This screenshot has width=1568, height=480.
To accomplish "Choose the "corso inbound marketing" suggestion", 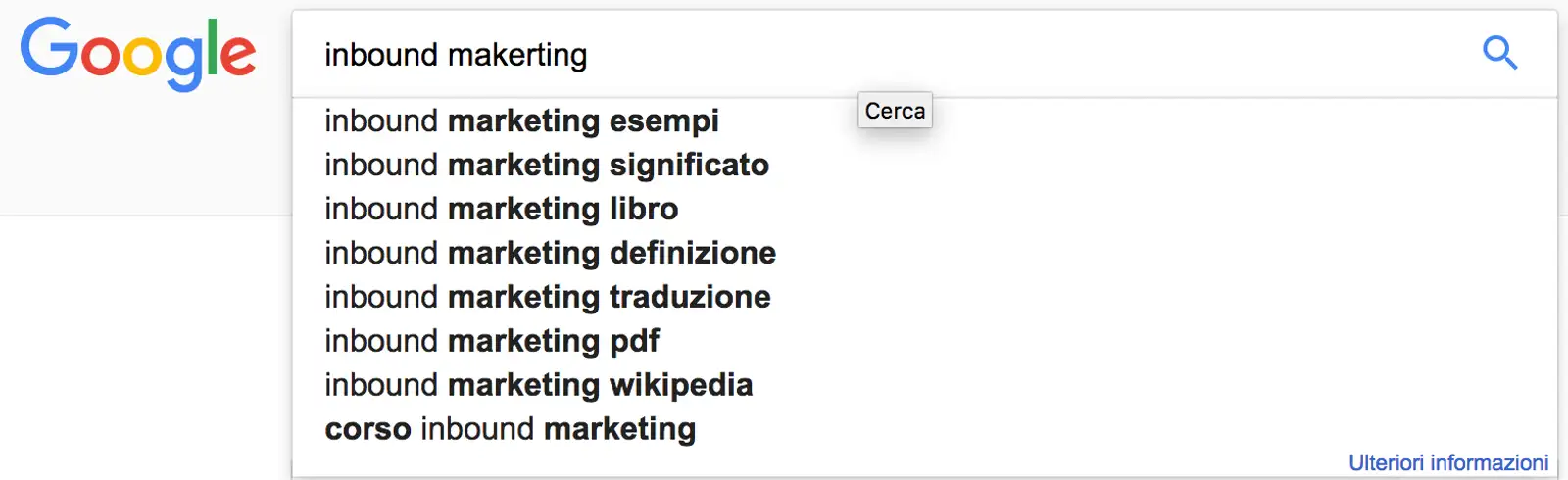I will (x=510, y=429).
